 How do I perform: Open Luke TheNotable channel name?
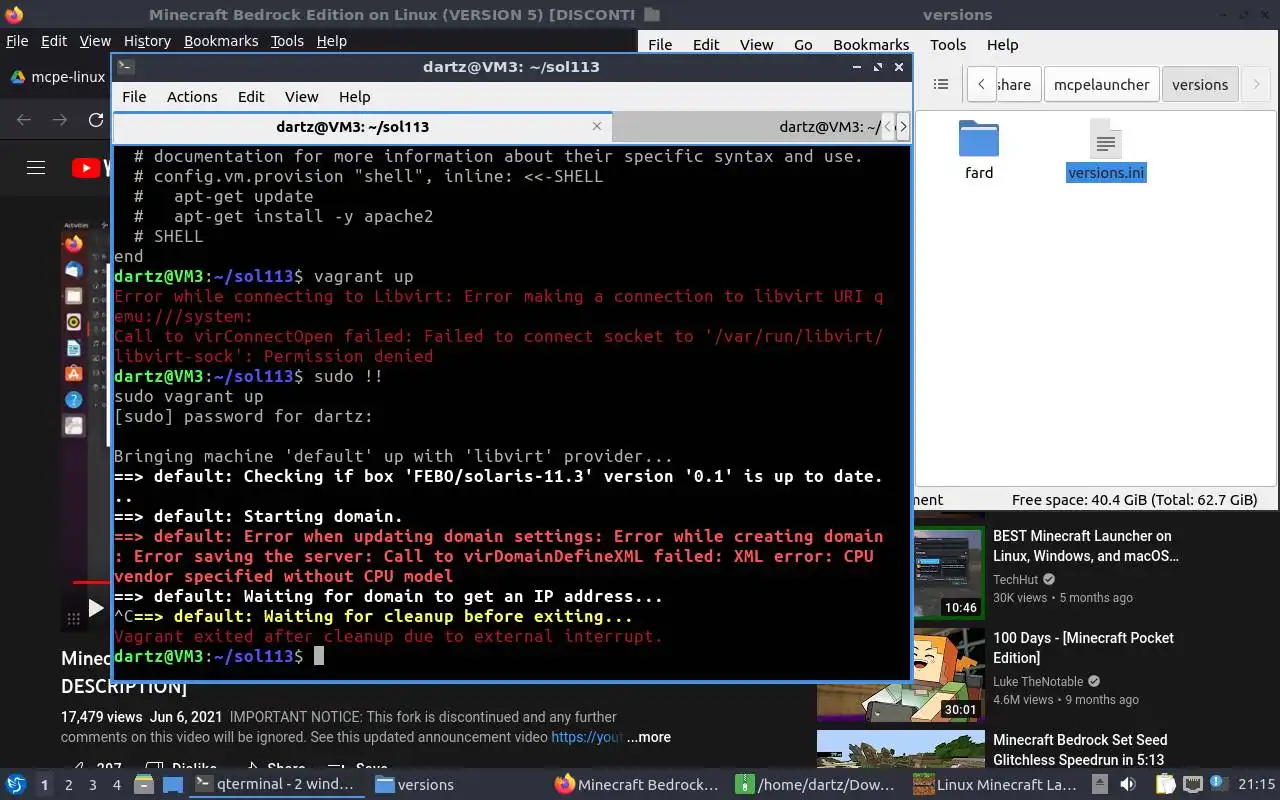[x=1038, y=681]
